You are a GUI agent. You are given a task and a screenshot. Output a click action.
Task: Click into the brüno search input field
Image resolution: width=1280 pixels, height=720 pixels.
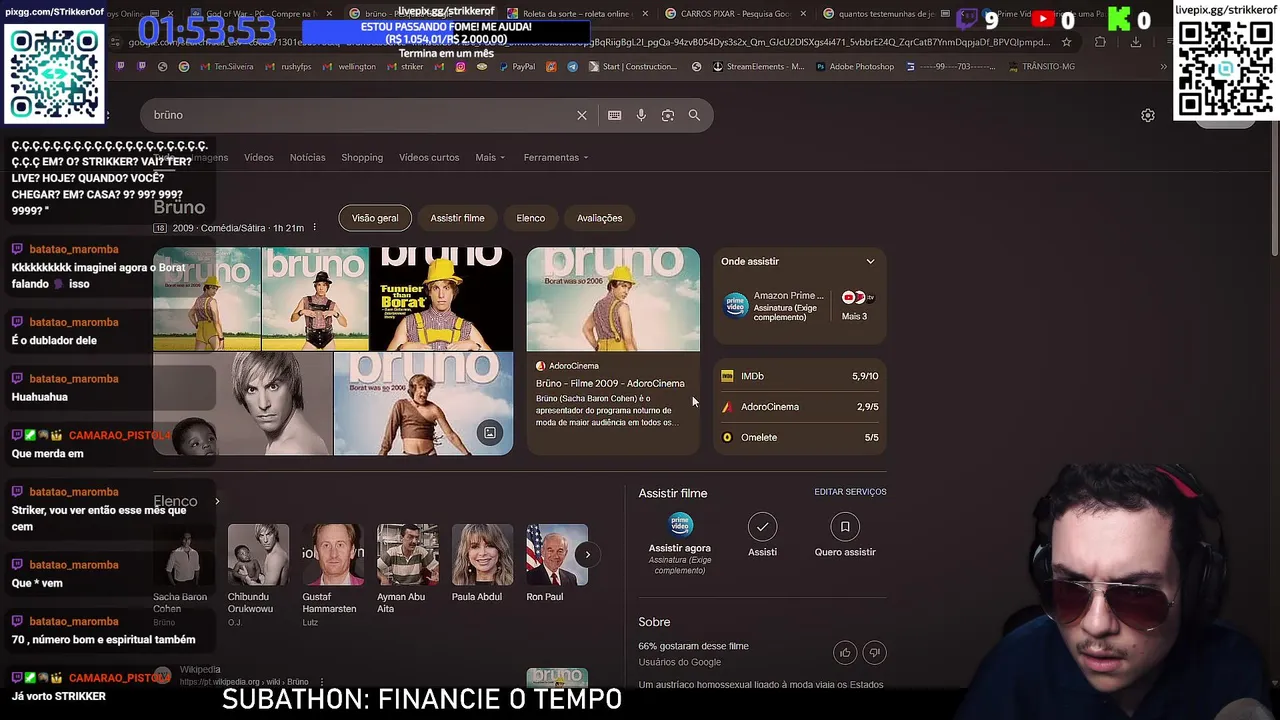pos(360,115)
